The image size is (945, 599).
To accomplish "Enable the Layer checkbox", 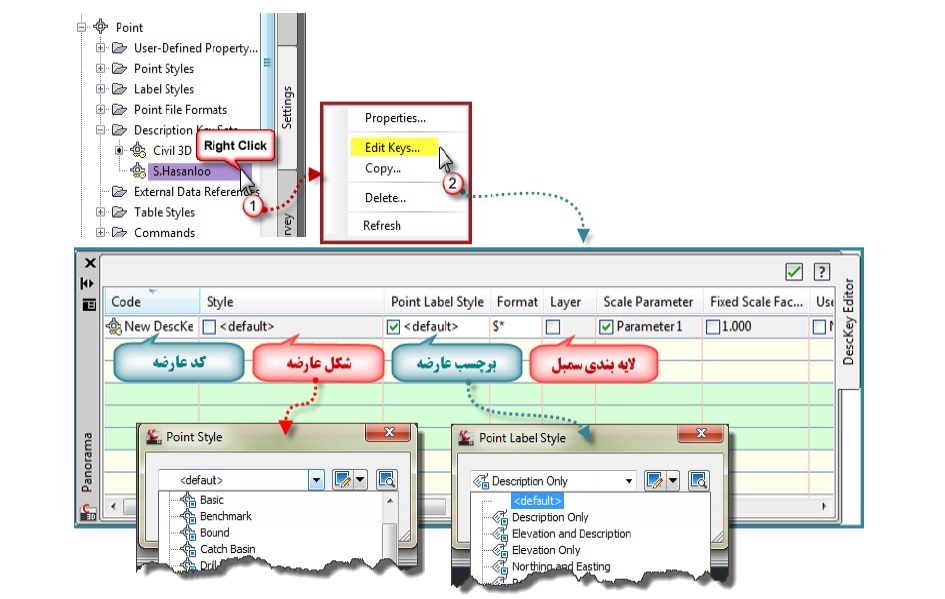I will (x=553, y=327).
